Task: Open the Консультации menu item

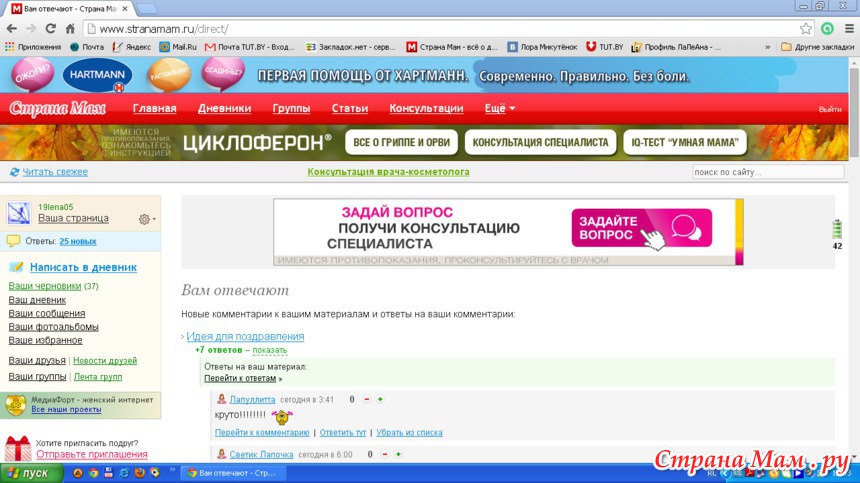Action: (426, 109)
